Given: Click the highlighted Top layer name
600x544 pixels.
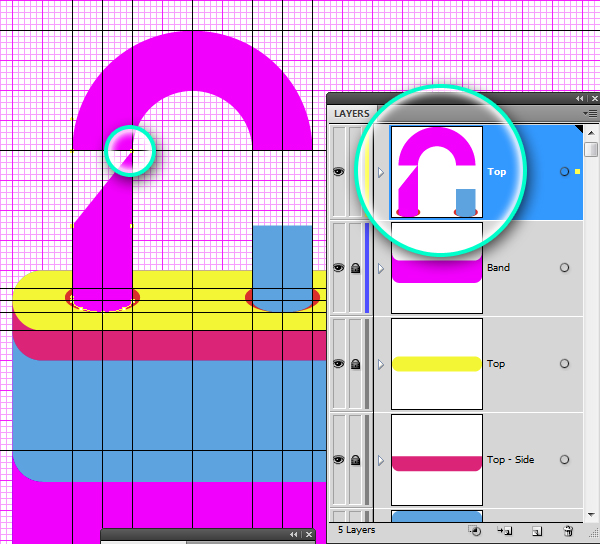Looking at the screenshot, I should click(x=497, y=171).
